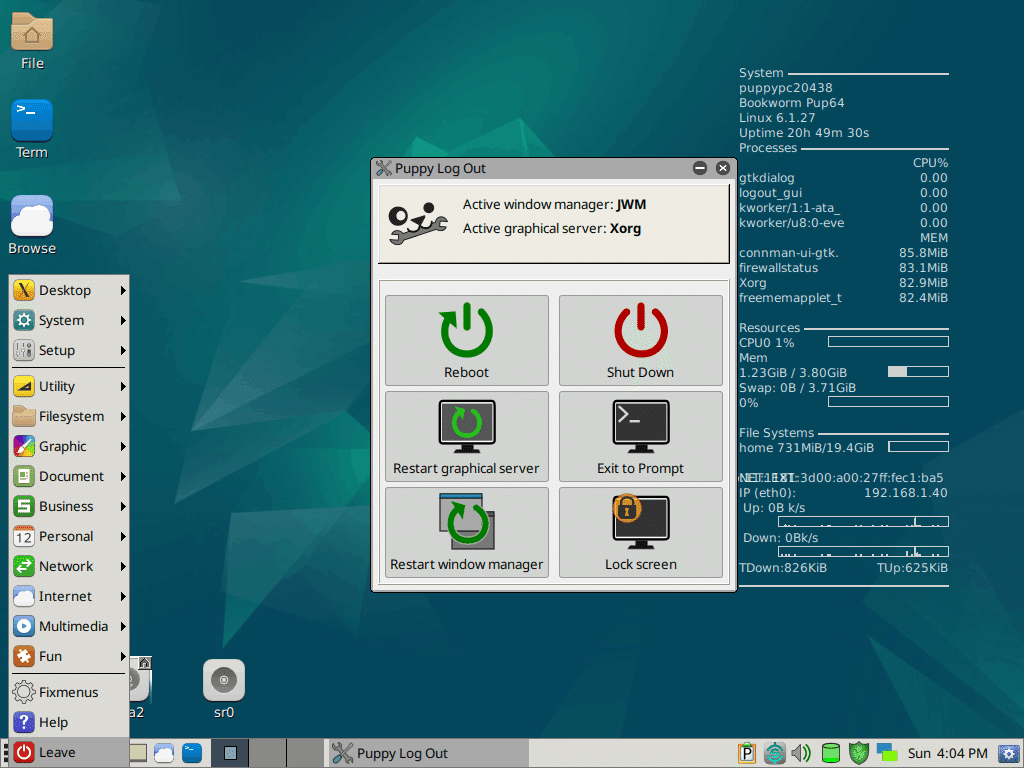
Task: Open the Help menu entry
Action: 69,722
